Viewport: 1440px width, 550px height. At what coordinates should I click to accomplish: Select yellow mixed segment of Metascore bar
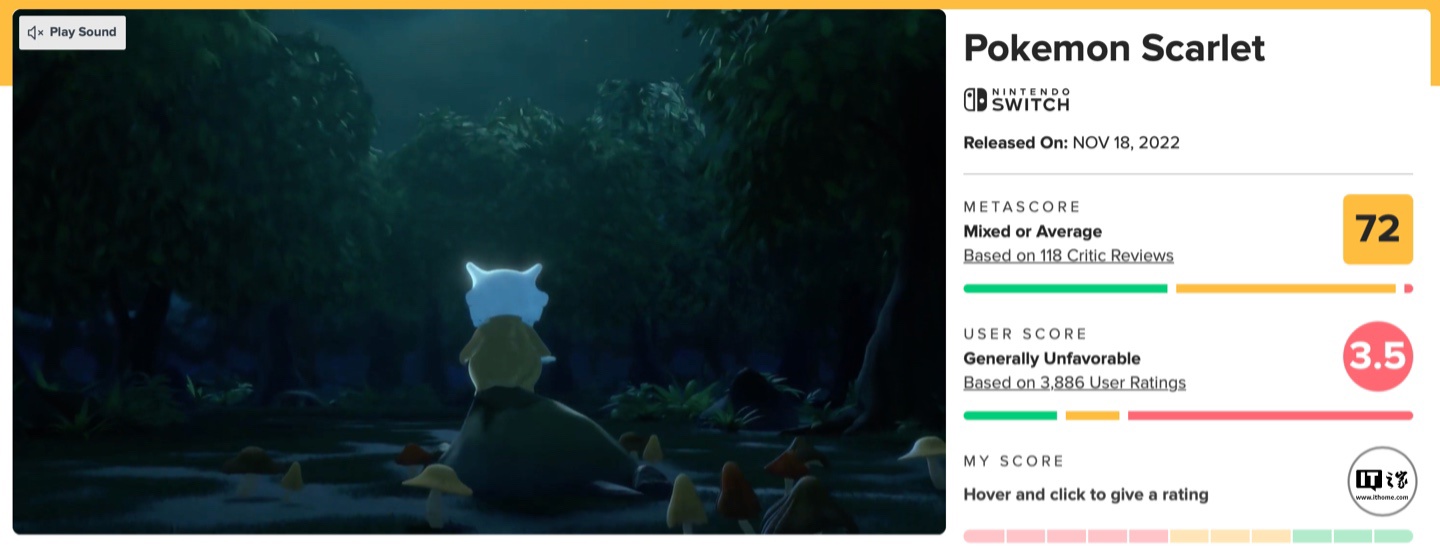(x=1285, y=289)
